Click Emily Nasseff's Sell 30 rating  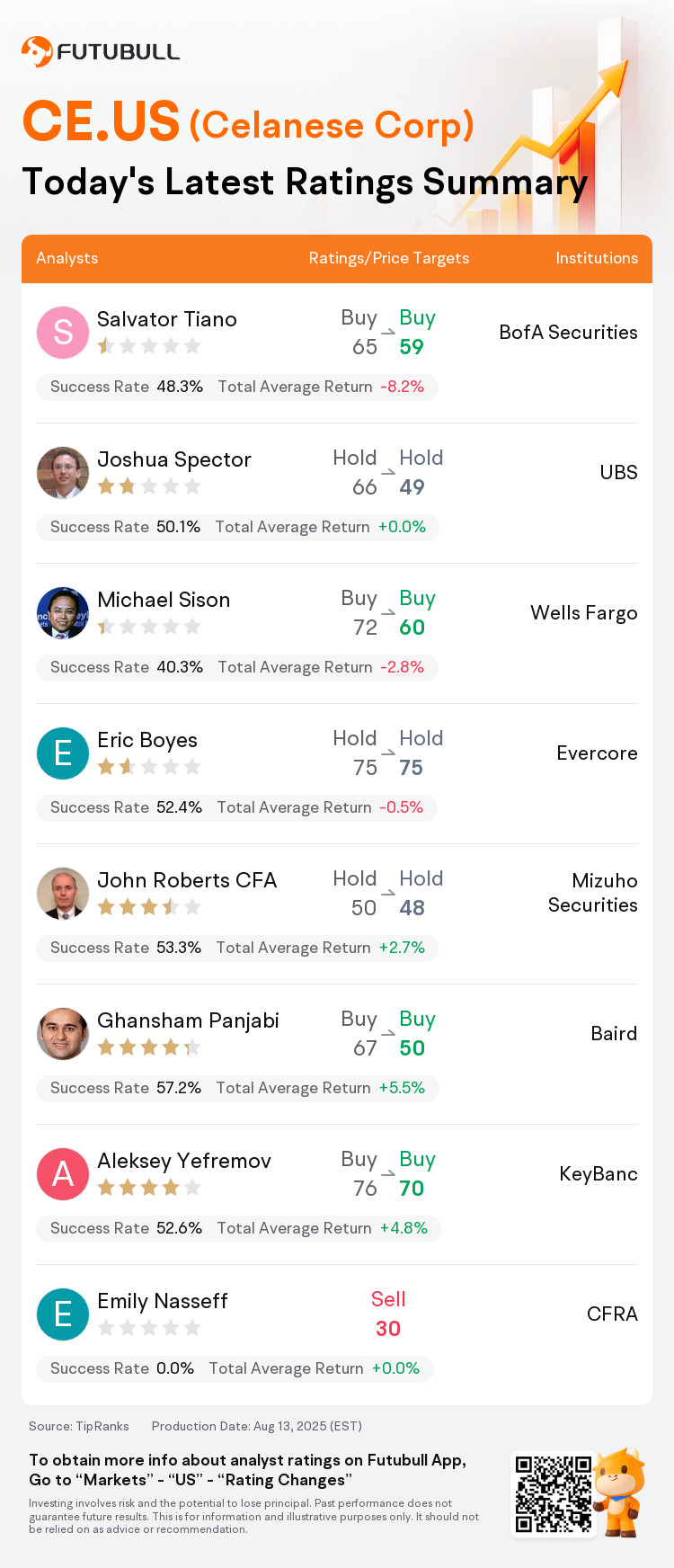click(x=388, y=1314)
